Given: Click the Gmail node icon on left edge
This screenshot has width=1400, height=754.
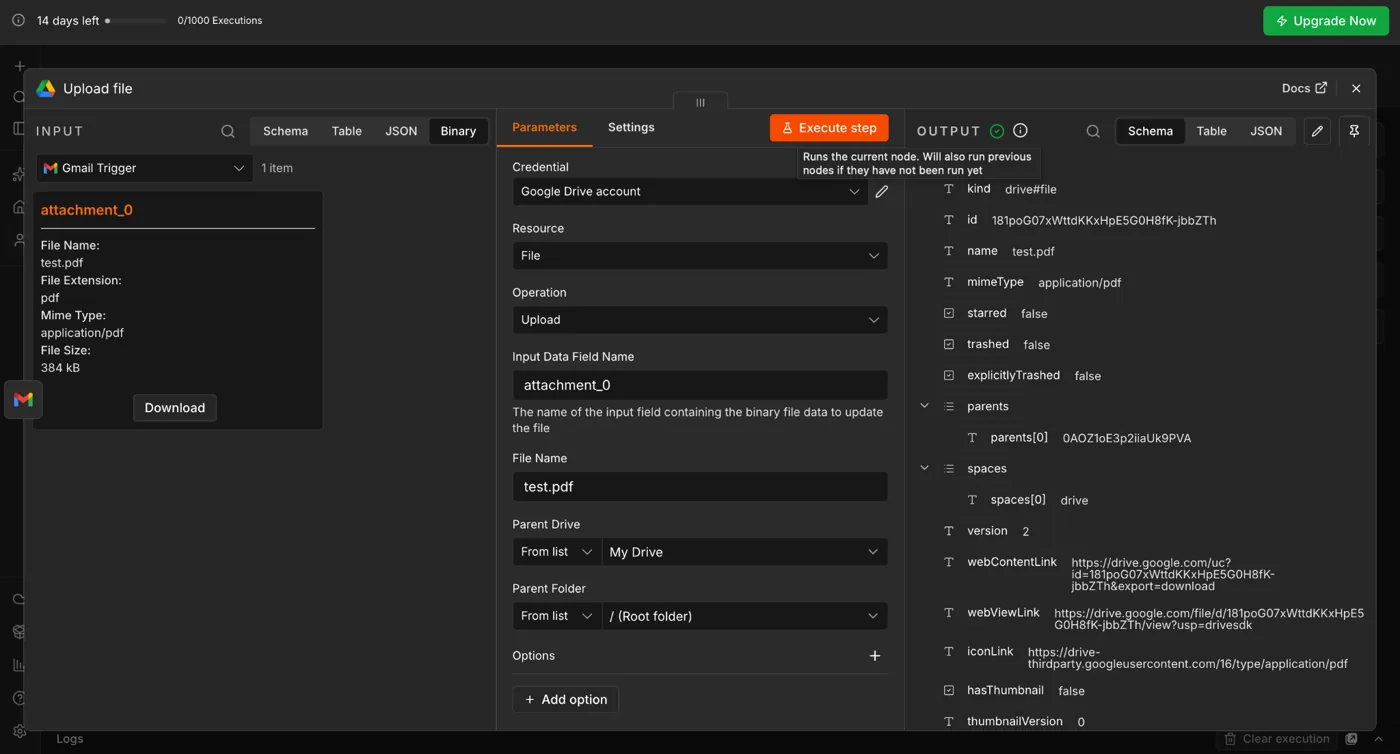Looking at the screenshot, I should coord(23,400).
